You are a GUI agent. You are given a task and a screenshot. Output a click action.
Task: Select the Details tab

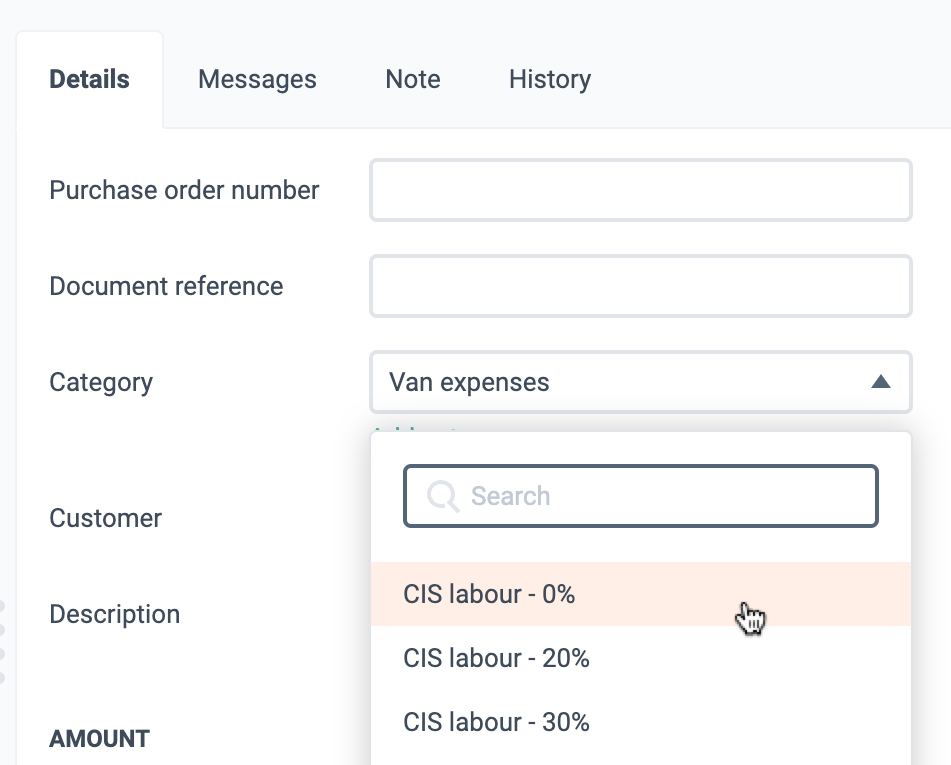pyautogui.click(x=89, y=79)
